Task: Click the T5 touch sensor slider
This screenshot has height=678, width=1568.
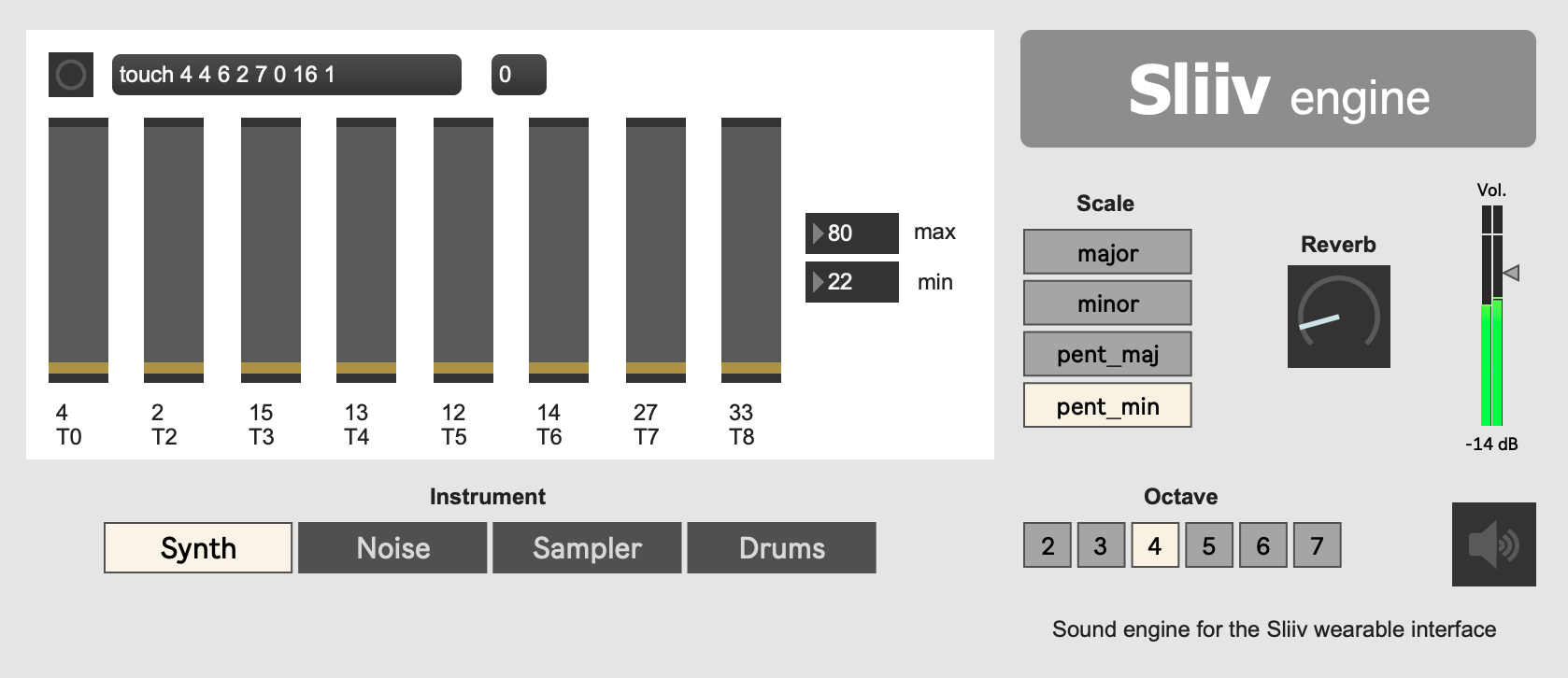Action: [x=463, y=250]
